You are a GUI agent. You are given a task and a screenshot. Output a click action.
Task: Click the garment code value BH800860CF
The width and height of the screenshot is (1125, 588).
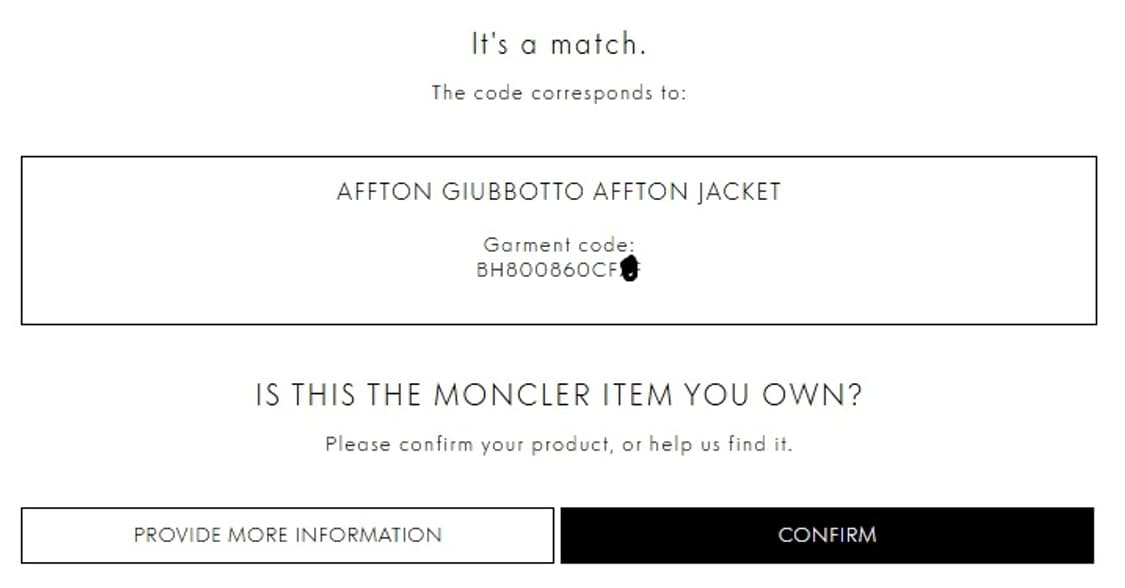(x=547, y=269)
